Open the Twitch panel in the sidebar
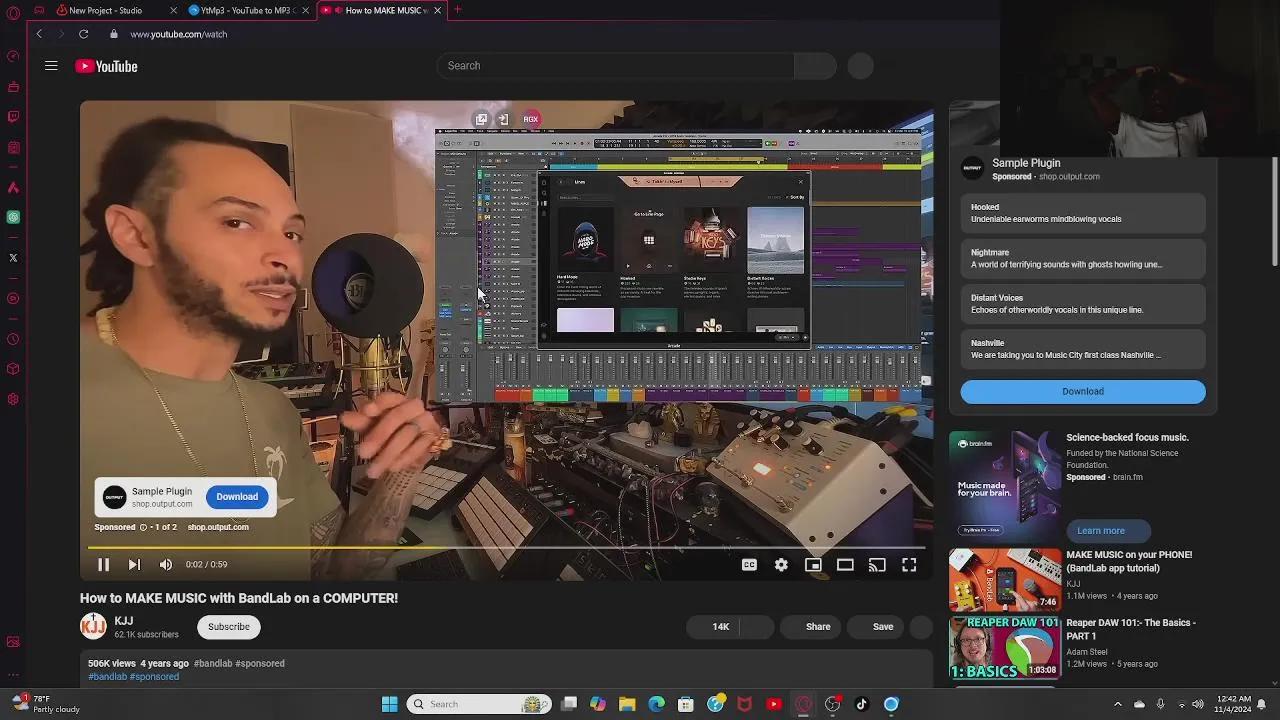The height and width of the screenshot is (720, 1280). [x=13, y=117]
